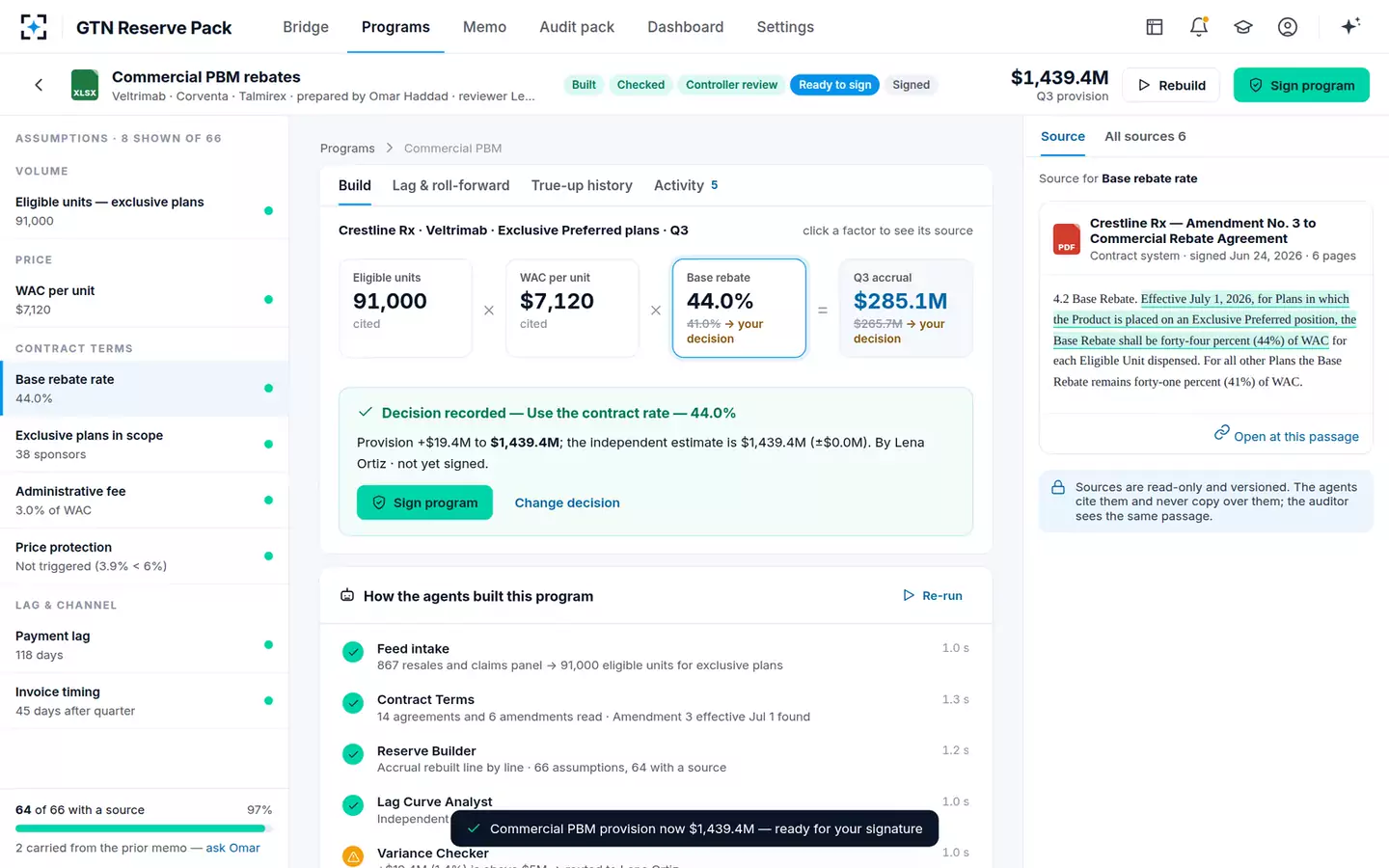
Task: Click the lock icon in read-only notice
Action: coord(1058,488)
